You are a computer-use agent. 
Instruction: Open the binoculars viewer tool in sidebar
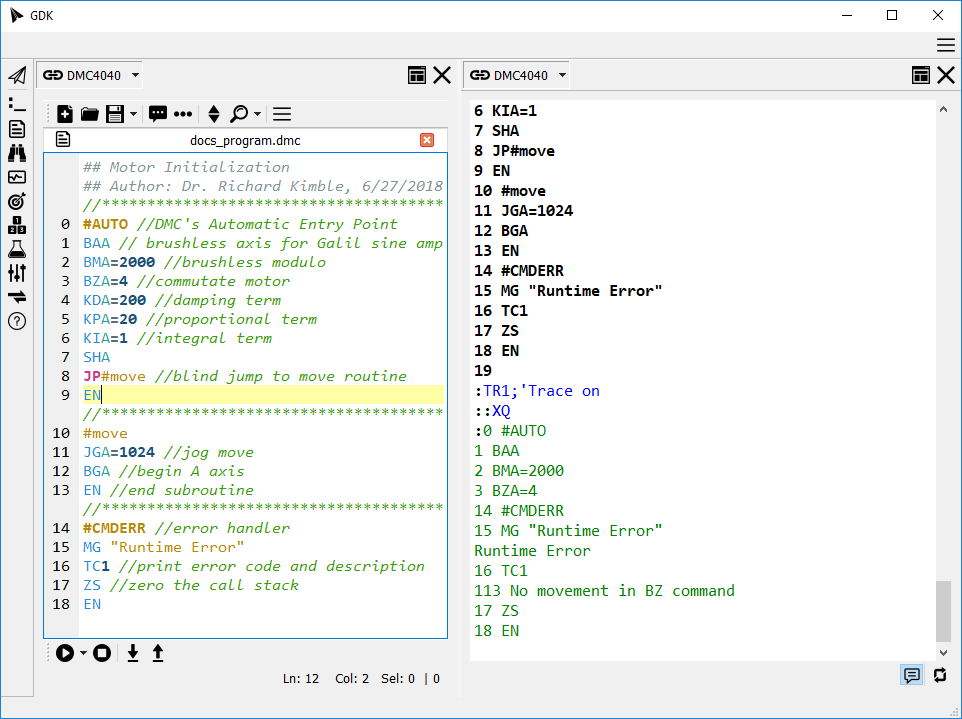click(x=17, y=153)
